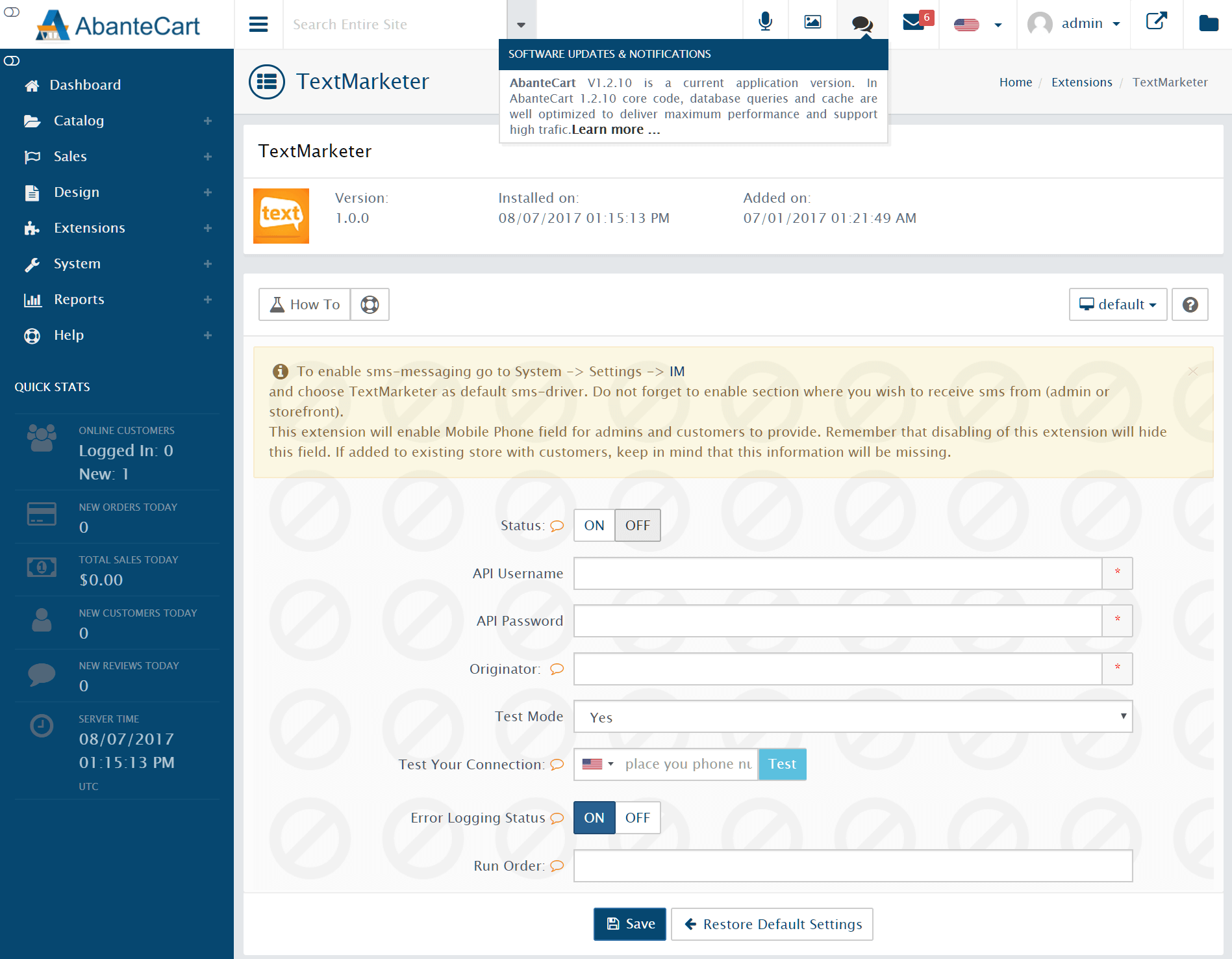Click the hamburger menu icon
This screenshot has width=1232, height=959.
click(x=258, y=24)
